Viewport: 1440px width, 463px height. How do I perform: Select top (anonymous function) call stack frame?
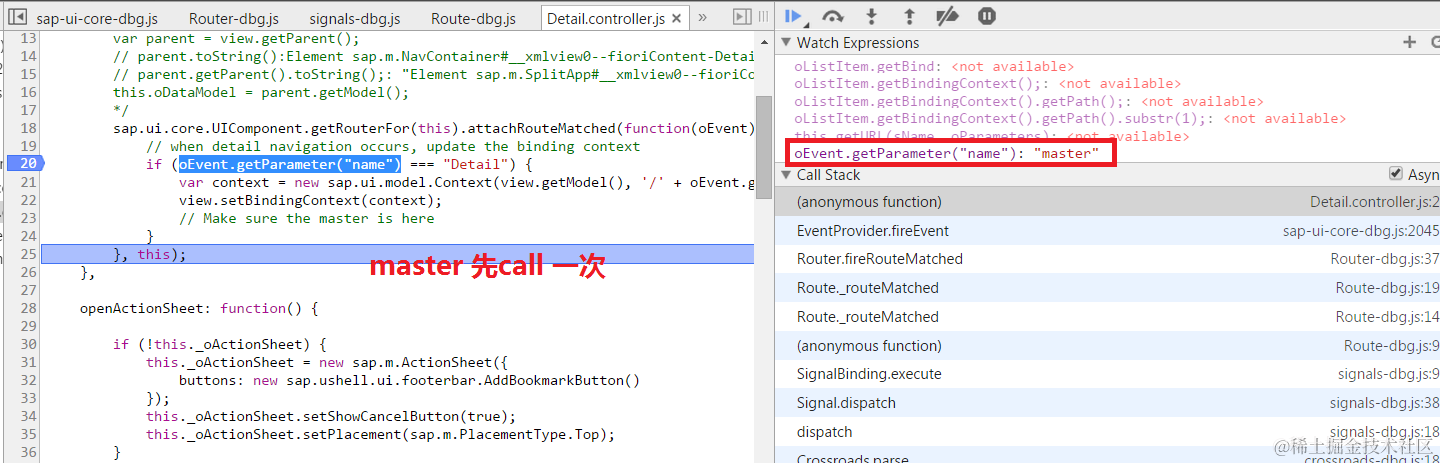pos(1107,202)
